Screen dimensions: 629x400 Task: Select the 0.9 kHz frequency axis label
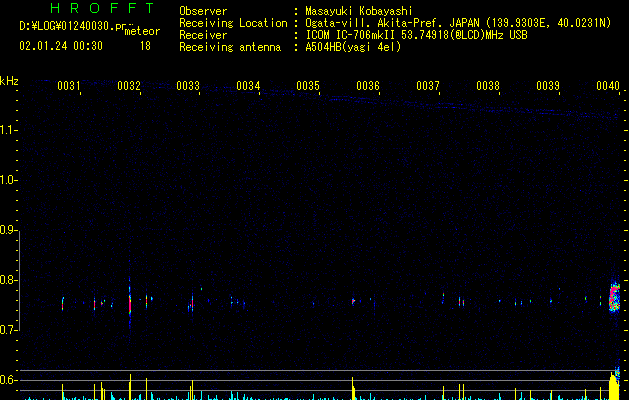click(8, 230)
